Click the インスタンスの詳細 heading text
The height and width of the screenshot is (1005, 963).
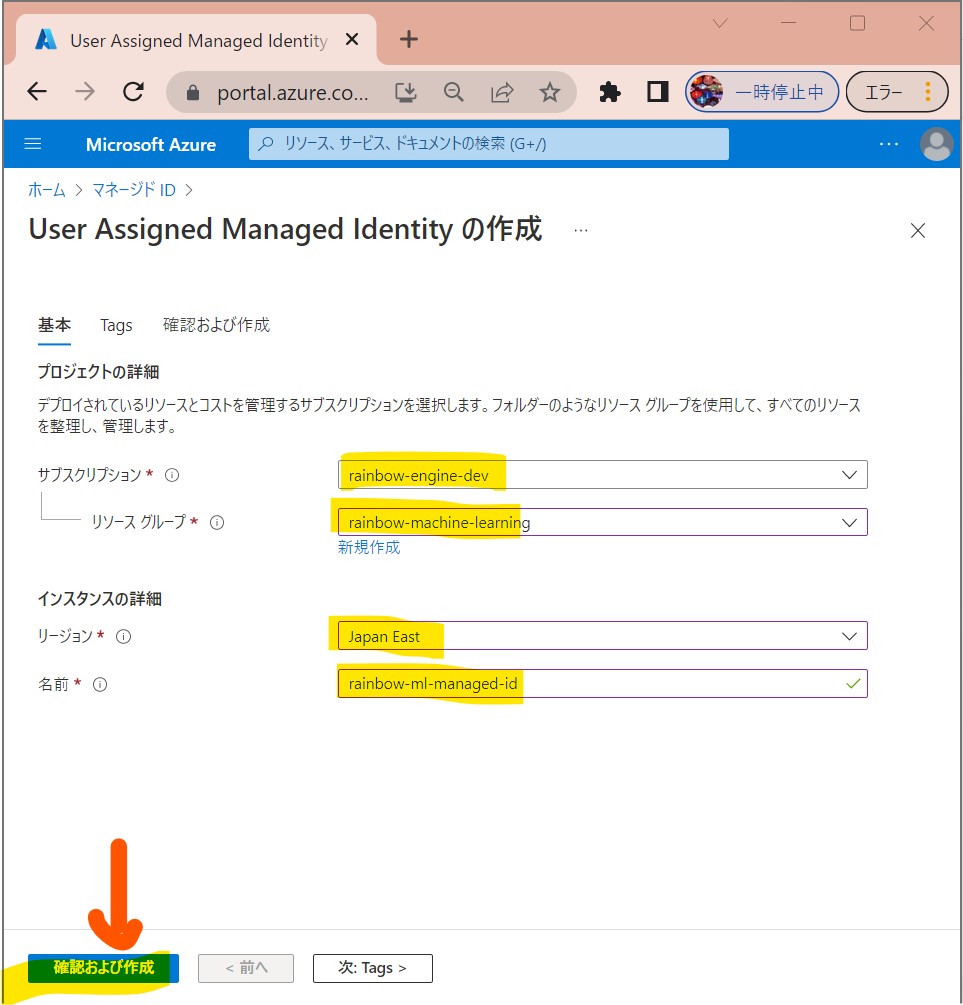[x=99, y=599]
